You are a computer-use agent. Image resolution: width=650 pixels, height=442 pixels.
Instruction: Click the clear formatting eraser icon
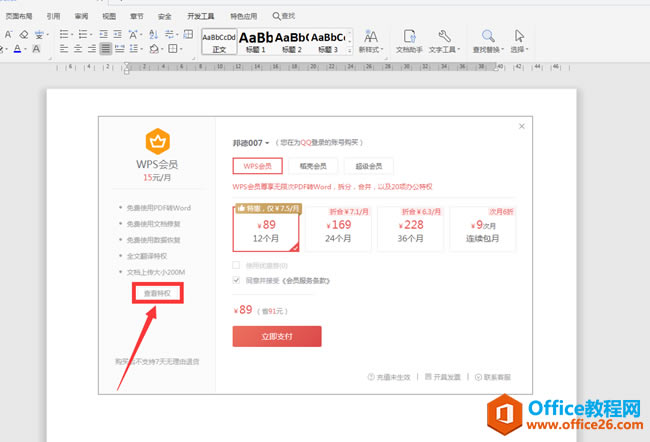click(24, 34)
